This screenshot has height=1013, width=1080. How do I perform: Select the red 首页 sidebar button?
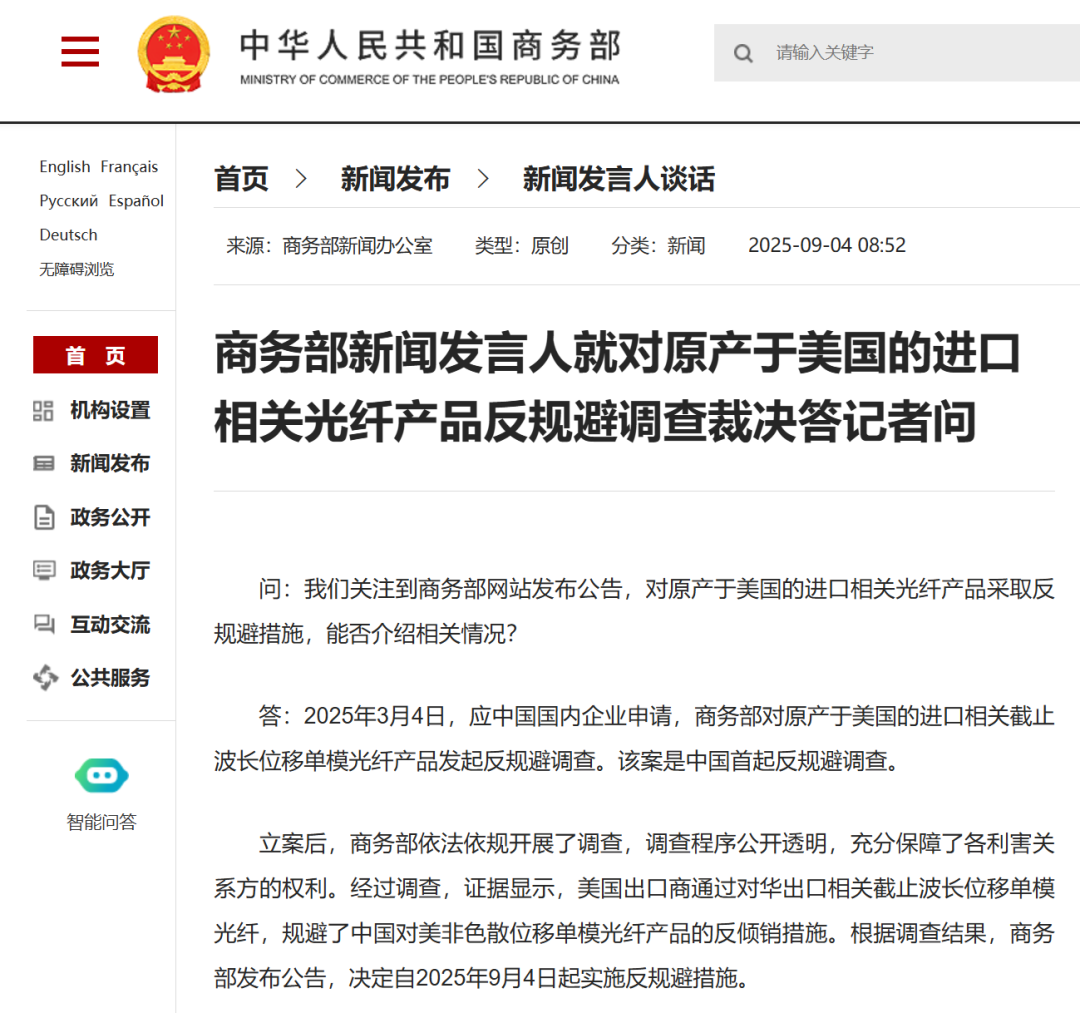click(x=95, y=355)
